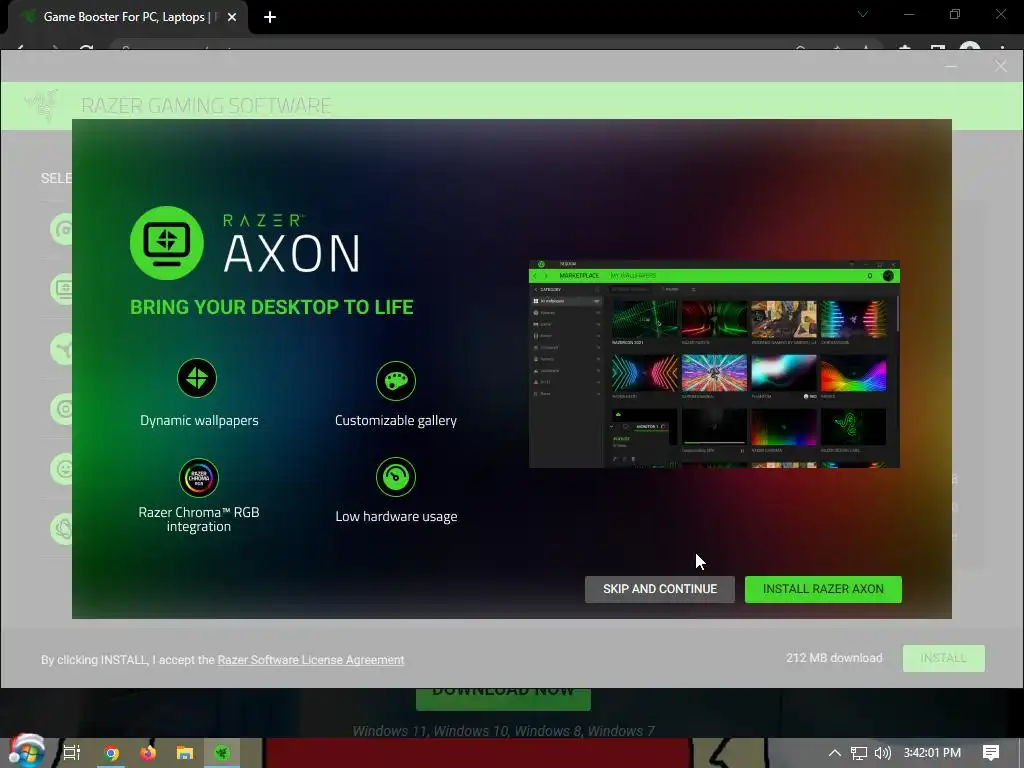Image resolution: width=1024 pixels, height=768 pixels.
Task: Open File Explorer from the taskbar
Action: pyautogui.click(x=185, y=753)
